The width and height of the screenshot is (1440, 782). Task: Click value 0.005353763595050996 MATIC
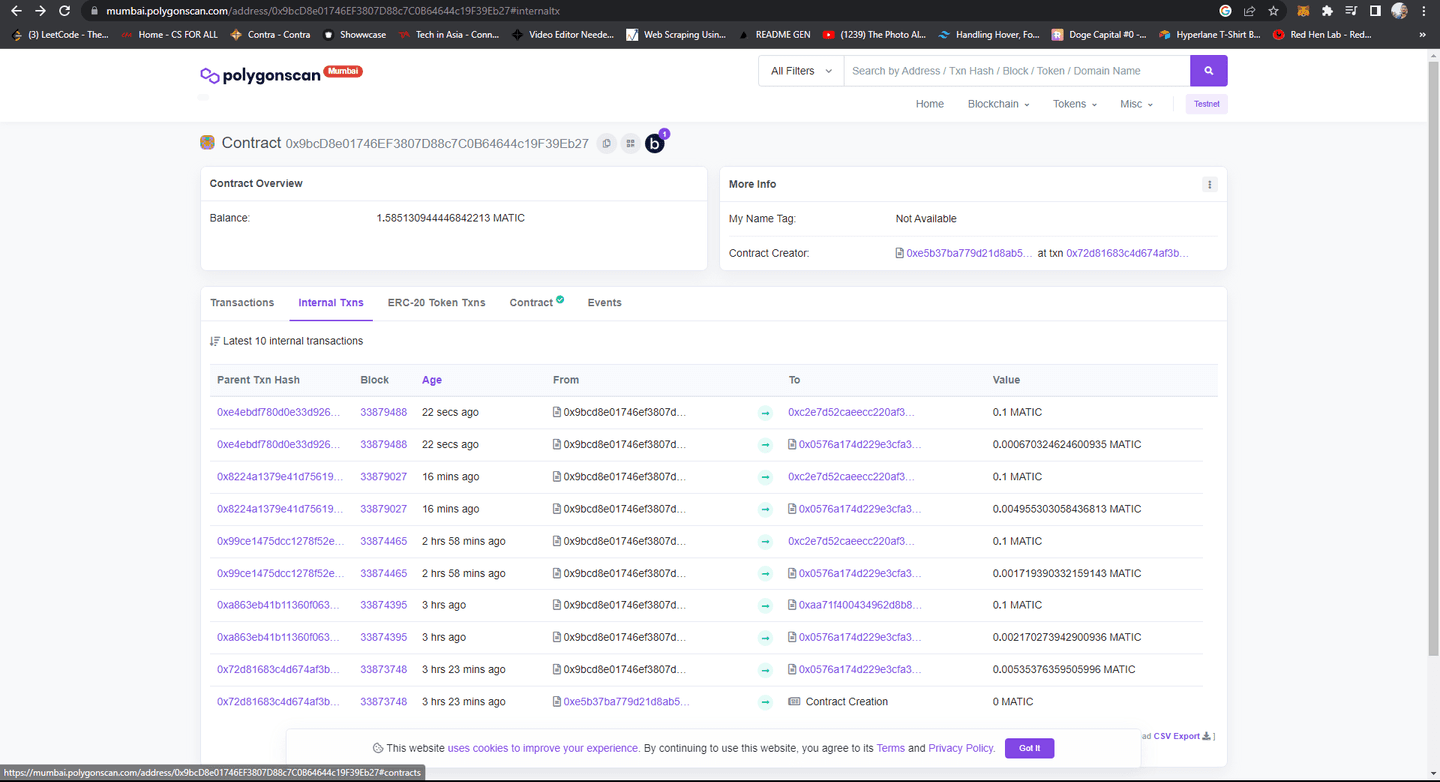(1064, 670)
